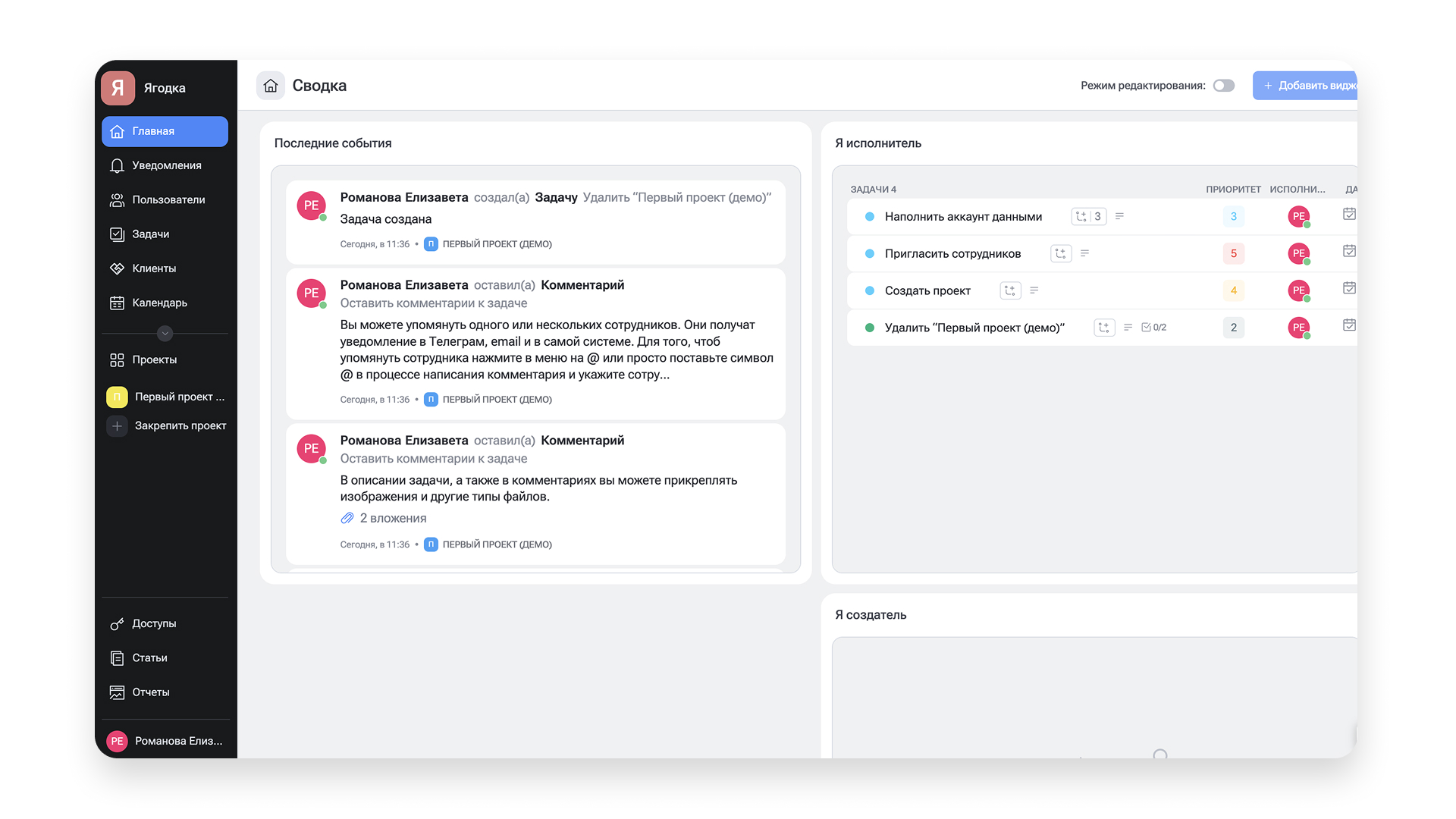Click priority badge 3 colored swatch

click(x=1233, y=216)
